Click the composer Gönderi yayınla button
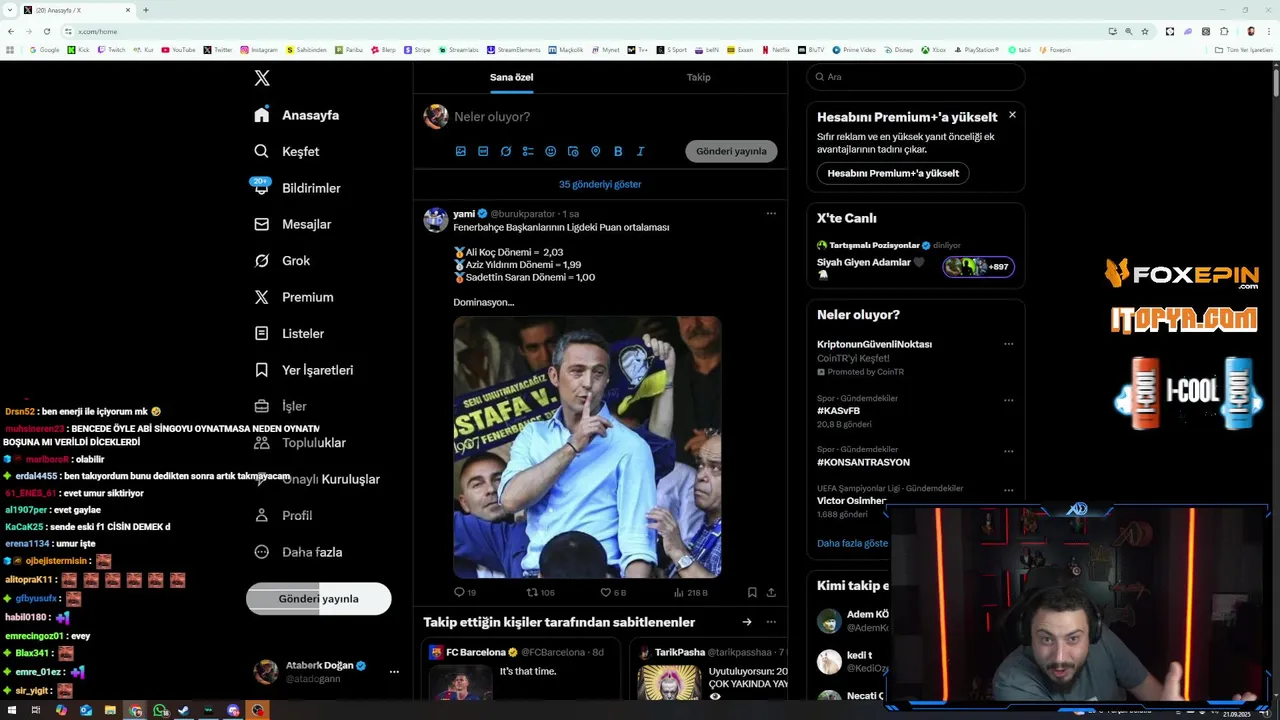The width and height of the screenshot is (1280, 720). [731, 151]
